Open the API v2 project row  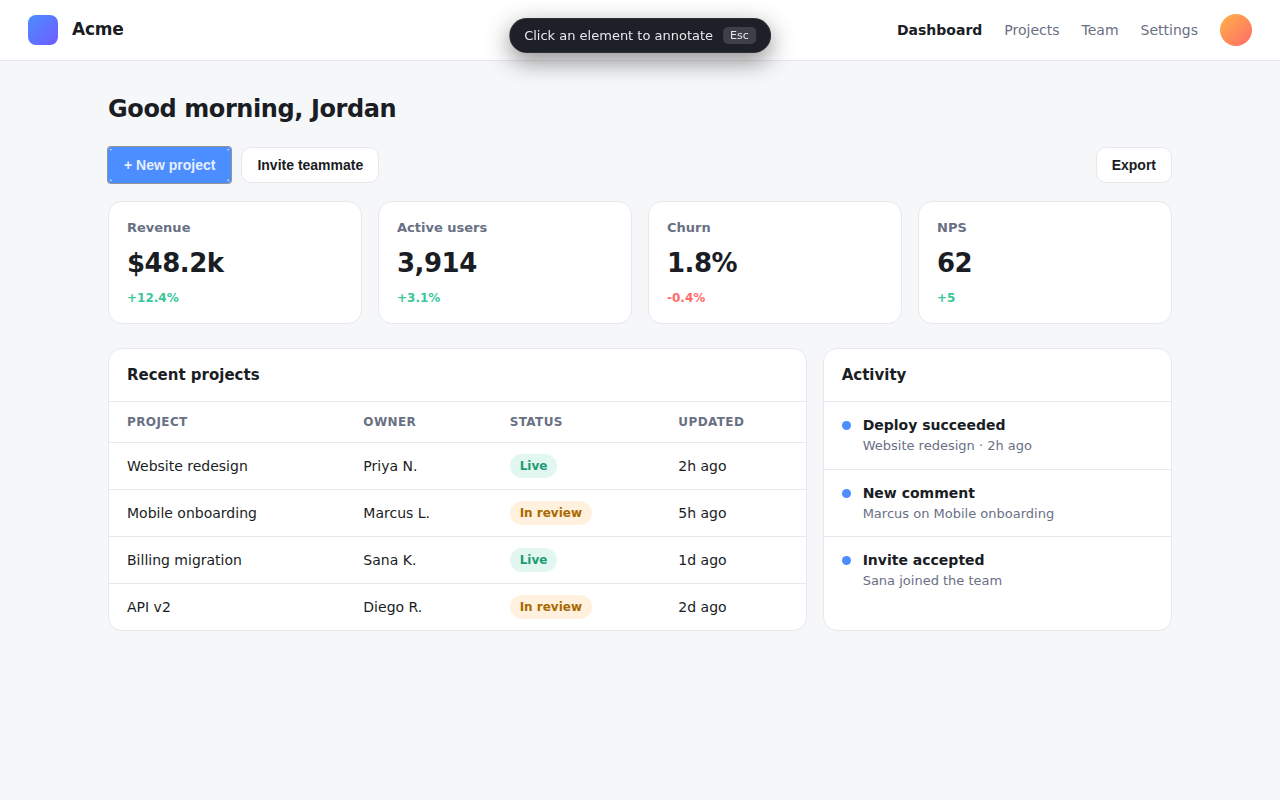(457, 607)
